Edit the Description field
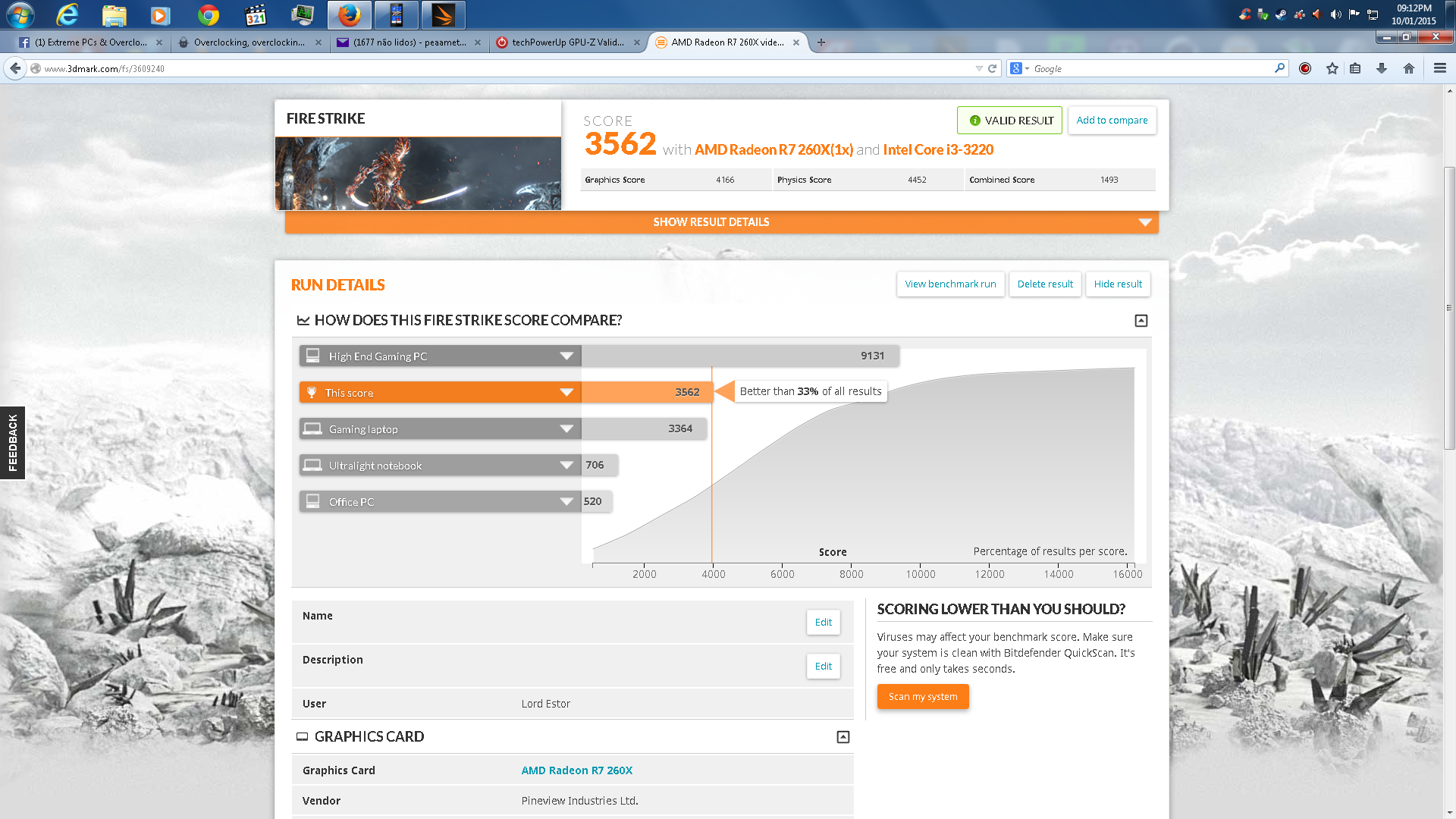The height and width of the screenshot is (819, 1456). tap(823, 667)
